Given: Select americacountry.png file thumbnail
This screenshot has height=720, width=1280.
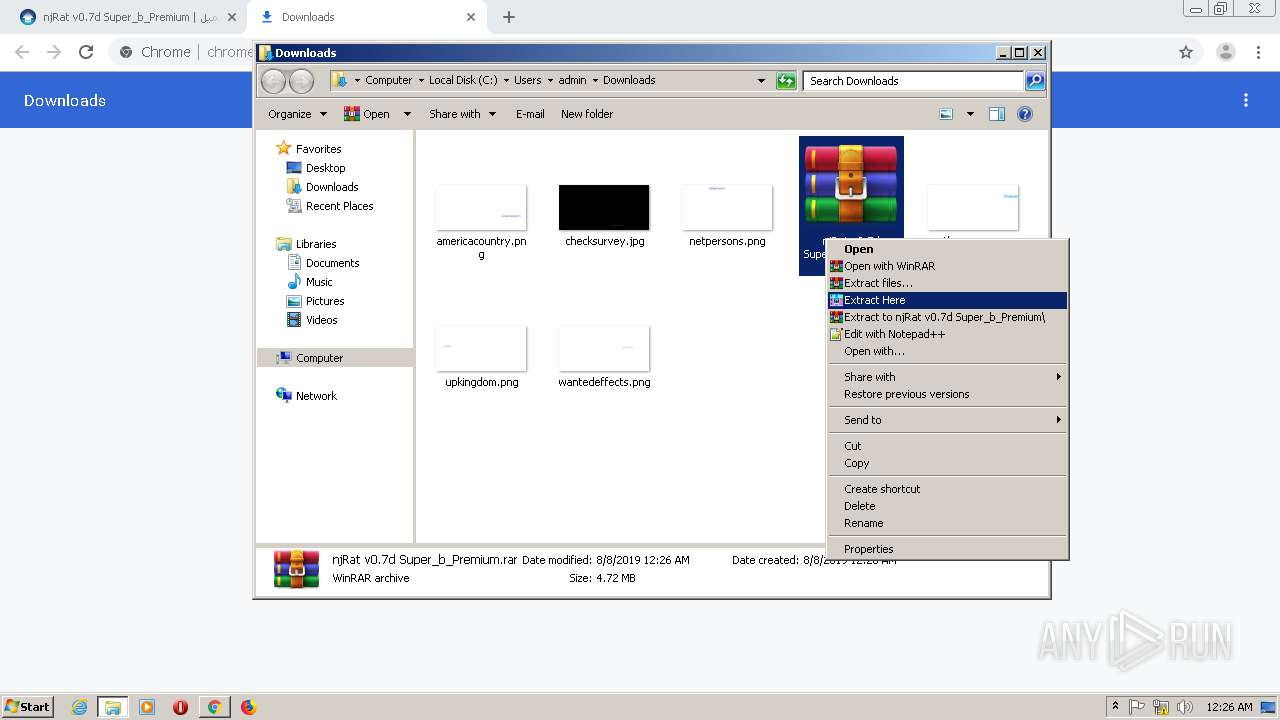Looking at the screenshot, I should click(481, 208).
